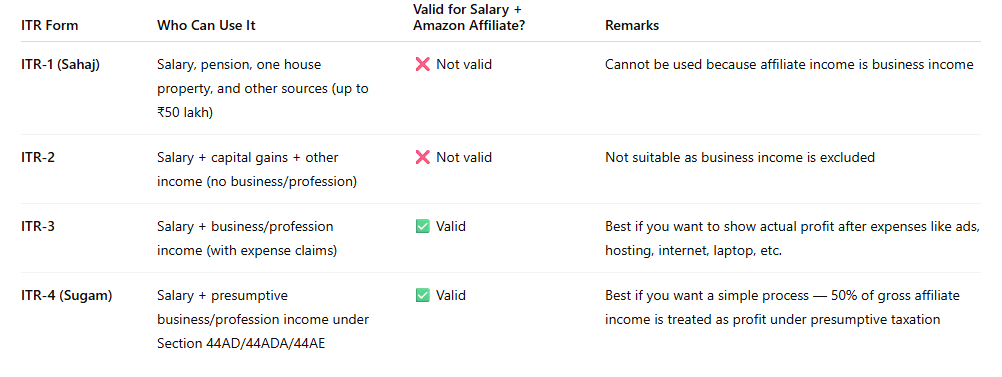Click the ITR-3 row label
1002x377 pixels.
38,226
